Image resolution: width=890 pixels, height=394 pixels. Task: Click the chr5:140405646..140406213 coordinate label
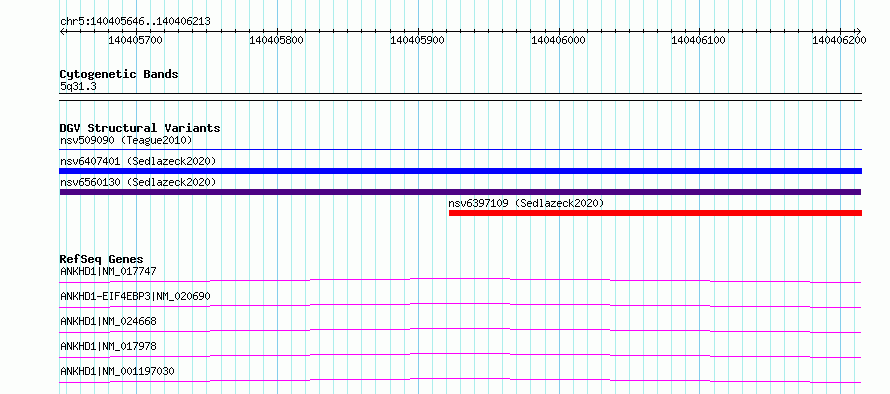(136, 22)
